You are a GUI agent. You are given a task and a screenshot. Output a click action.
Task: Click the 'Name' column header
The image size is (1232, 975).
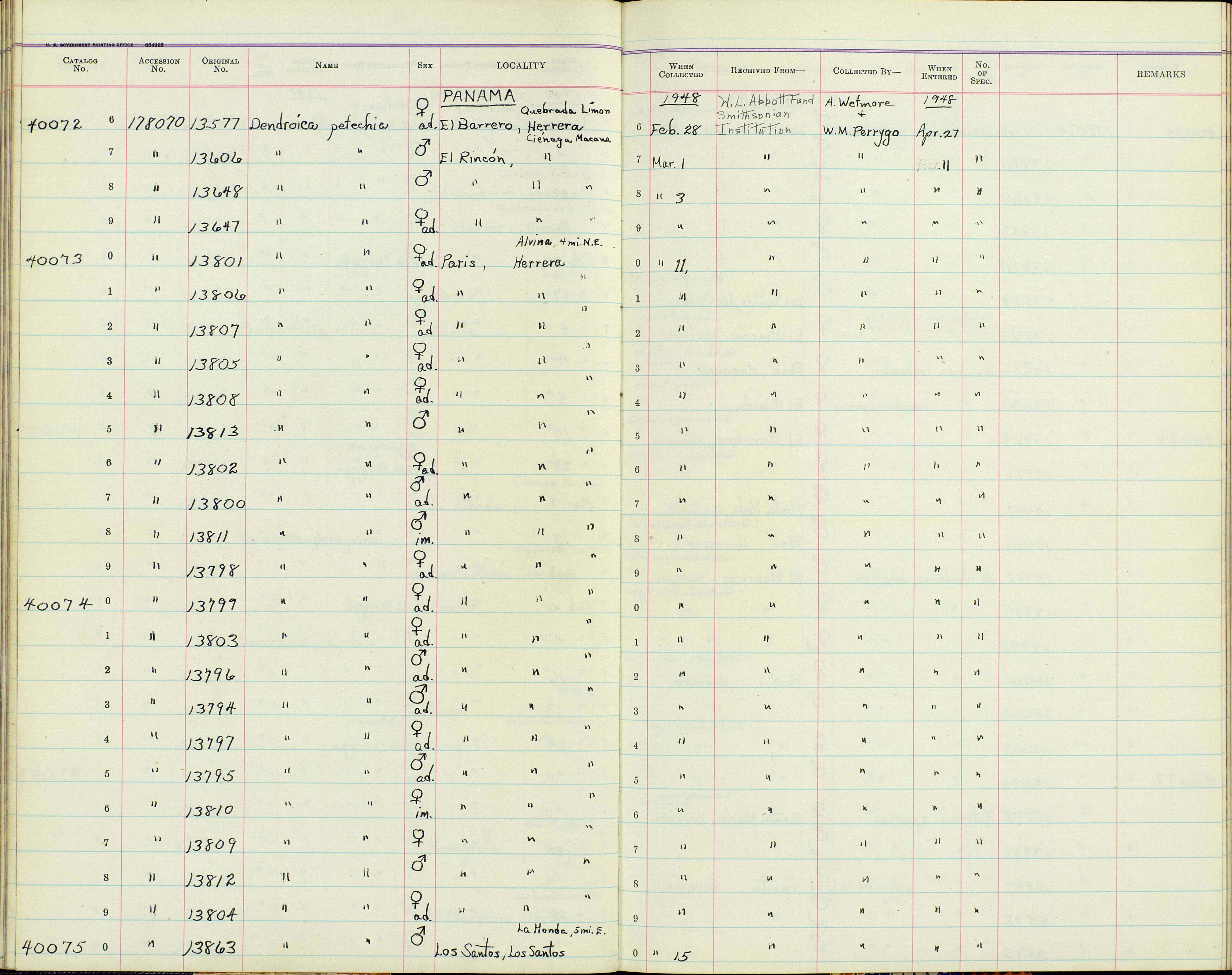(x=327, y=65)
